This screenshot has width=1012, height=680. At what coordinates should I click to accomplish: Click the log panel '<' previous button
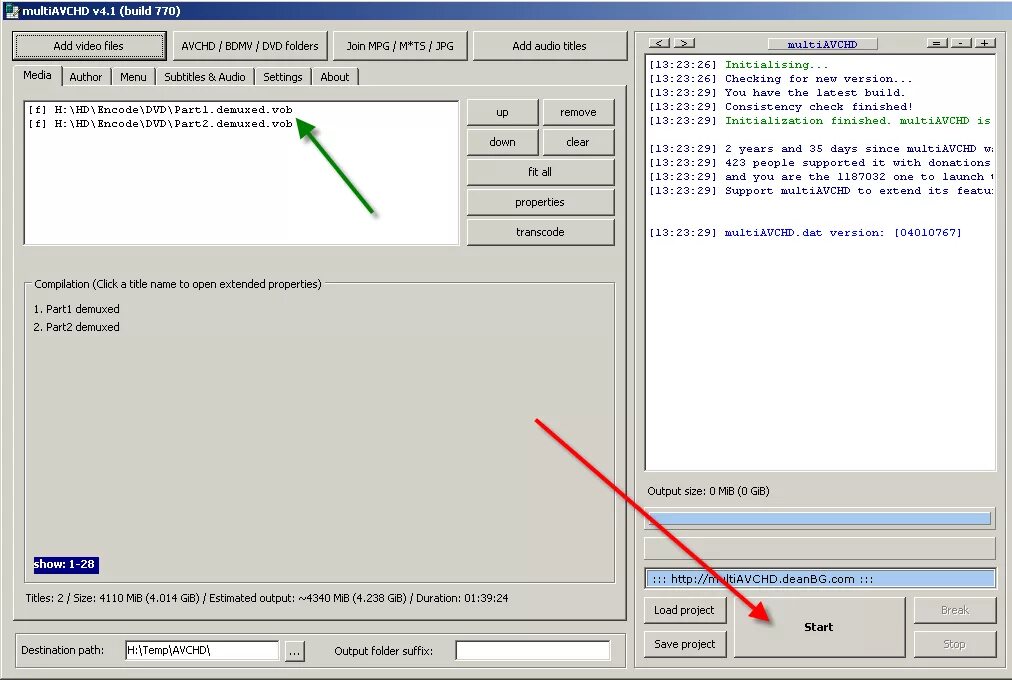659,43
